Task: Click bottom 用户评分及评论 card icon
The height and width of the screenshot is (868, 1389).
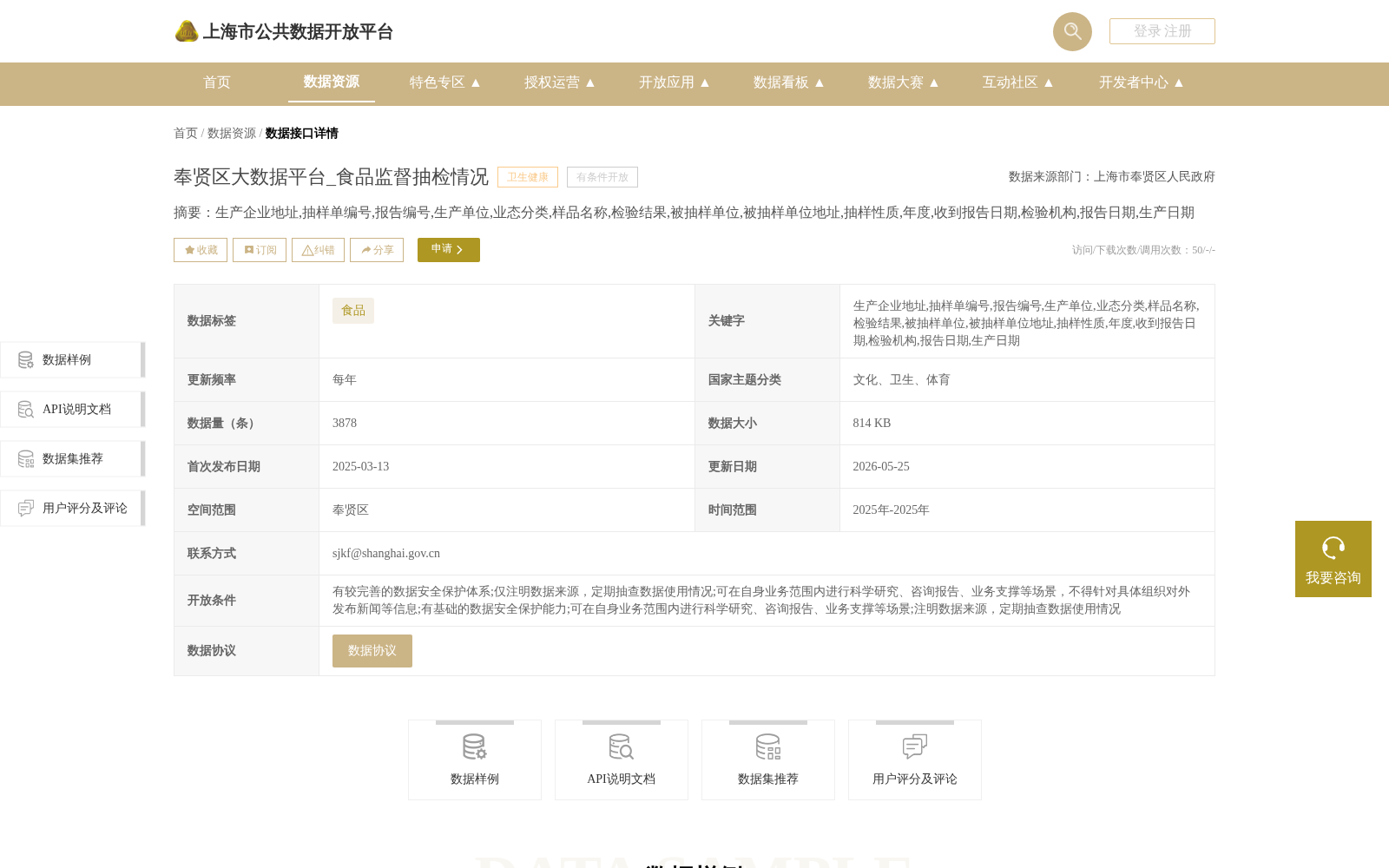Action: pos(915,746)
